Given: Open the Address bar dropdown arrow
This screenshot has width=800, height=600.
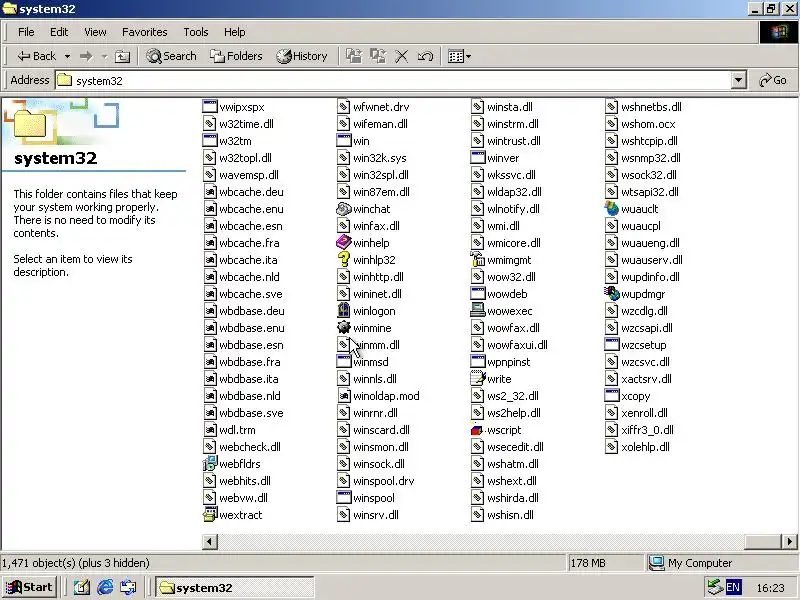Looking at the screenshot, I should [738, 80].
